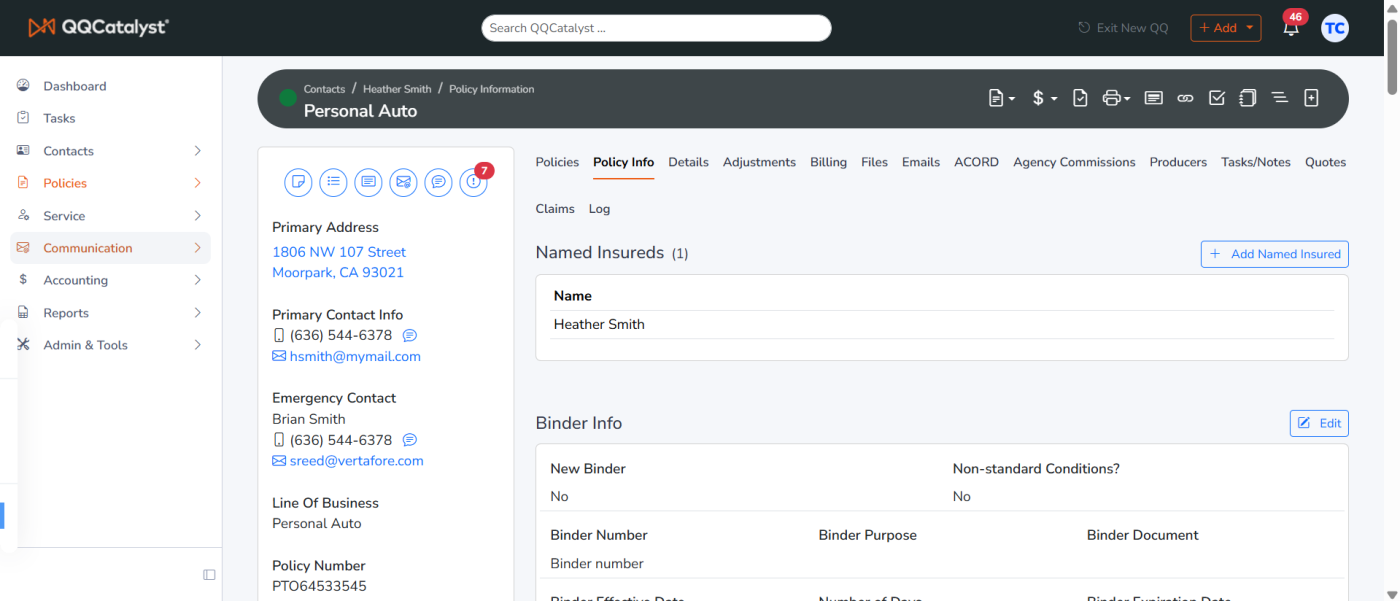Open the Producers tab
Screen dimensions: 1400x601
tap(1178, 162)
